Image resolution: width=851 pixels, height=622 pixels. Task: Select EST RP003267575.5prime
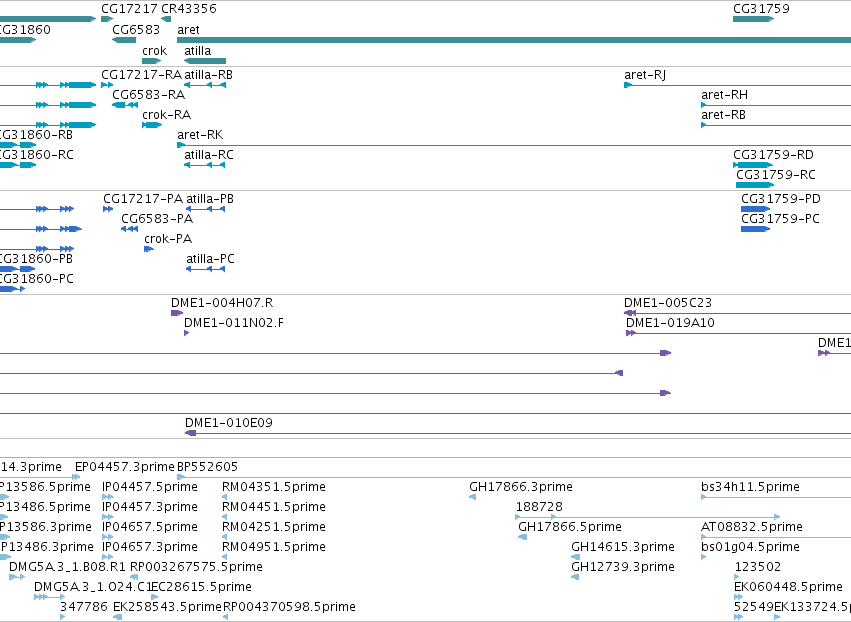click(196, 567)
